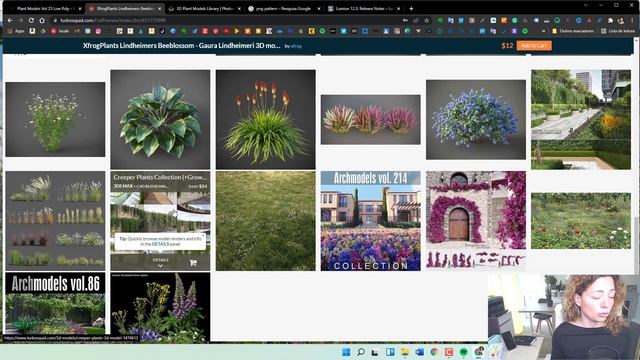Switch to 'png pattern - Pesquisa Google' tab
640x360 pixels.
pyautogui.click(x=284, y=9)
